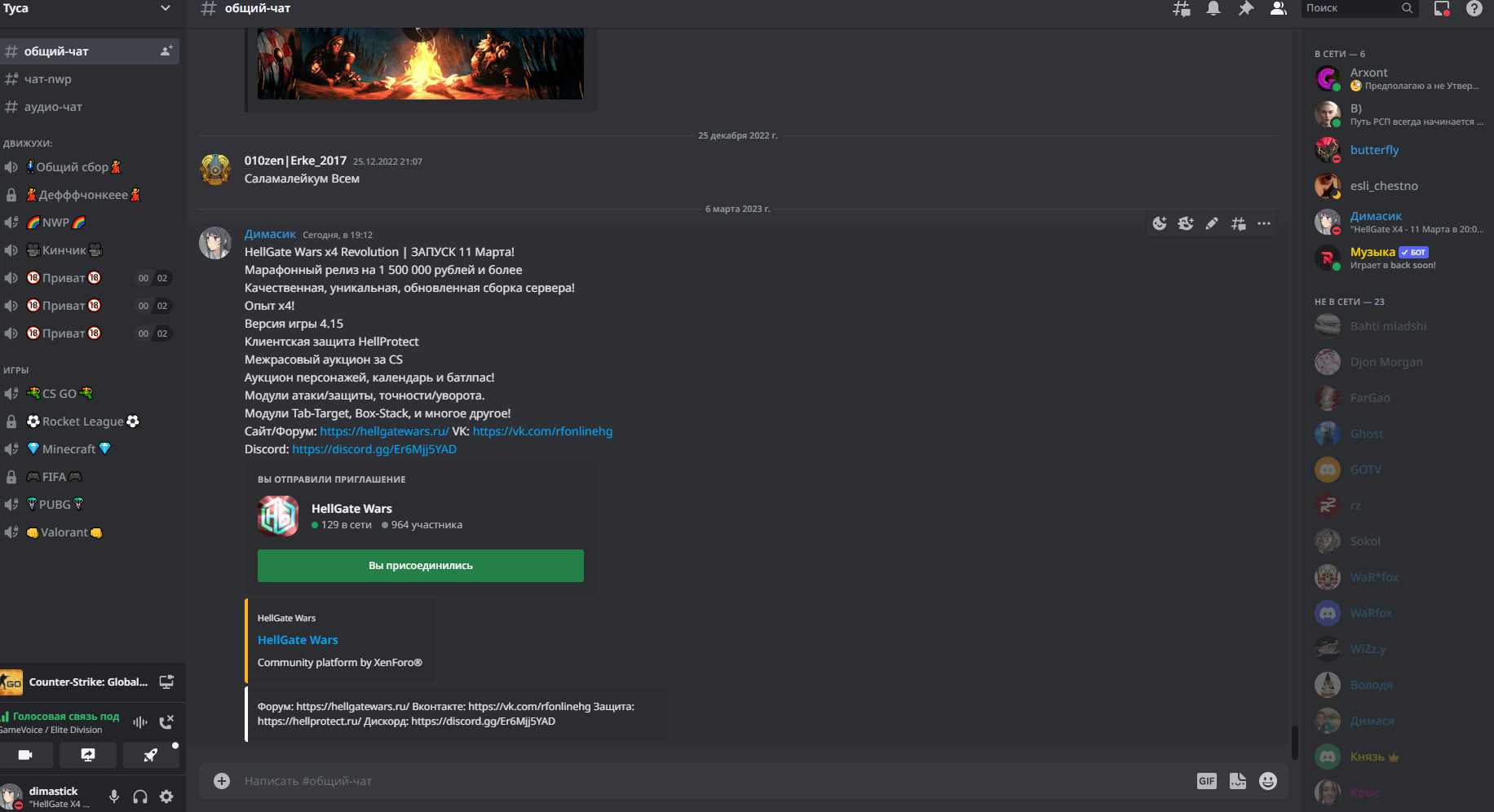This screenshot has height=812, width=1494.
Task: Join the NWP voice channel
Action: [90, 223]
